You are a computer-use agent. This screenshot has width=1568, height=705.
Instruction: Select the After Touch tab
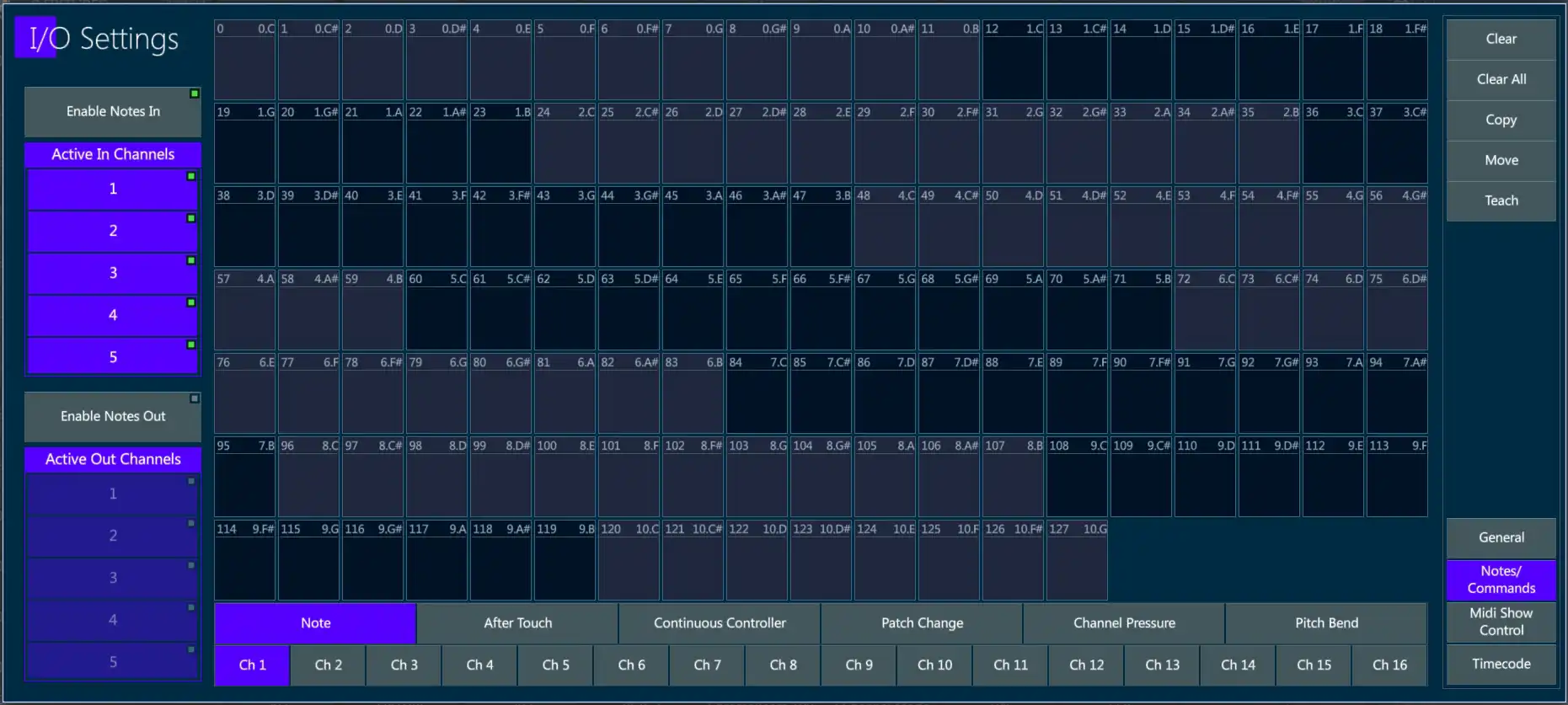pyautogui.click(x=517, y=624)
